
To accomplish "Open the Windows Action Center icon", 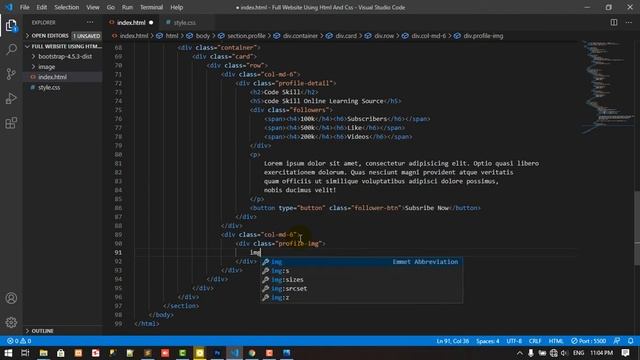I will pyautogui.click(x=625, y=353).
